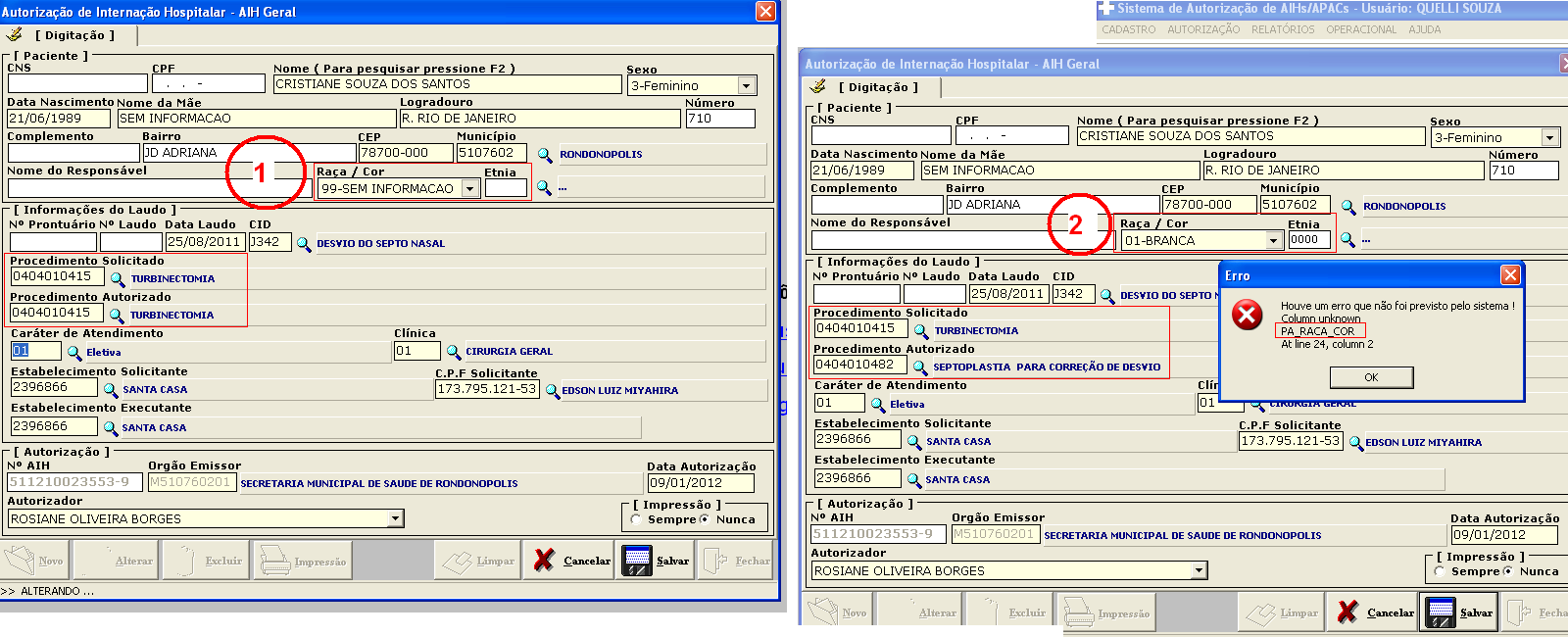This screenshot has width=1568, height=637.
Task: Click the CID search magnifier in left window
Action: pos(304,243)
